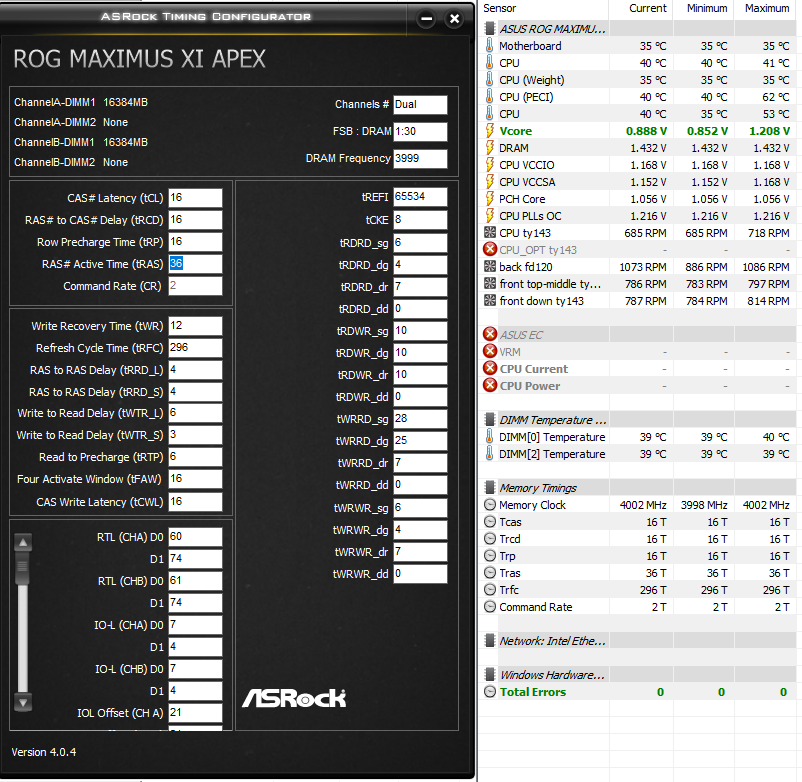Click the CPU (PECI) thermometer icon

(x=489, y=97)
